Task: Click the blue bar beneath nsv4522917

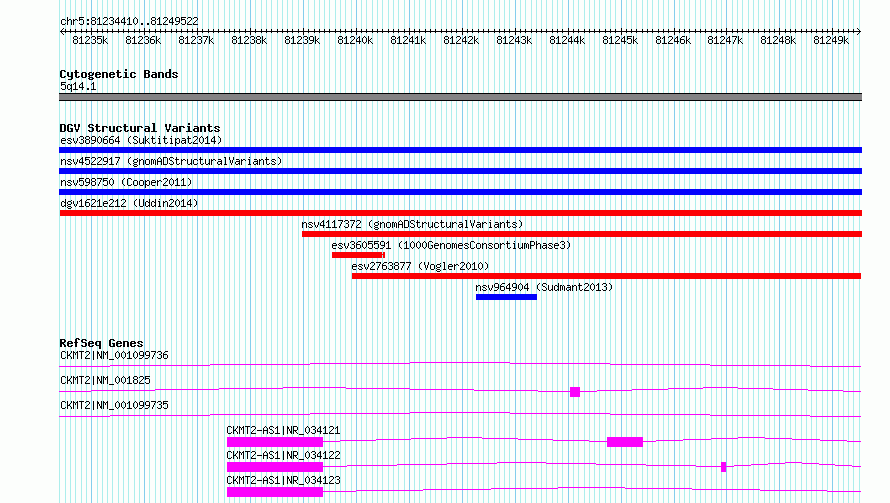Action: (x=460, y=171)
